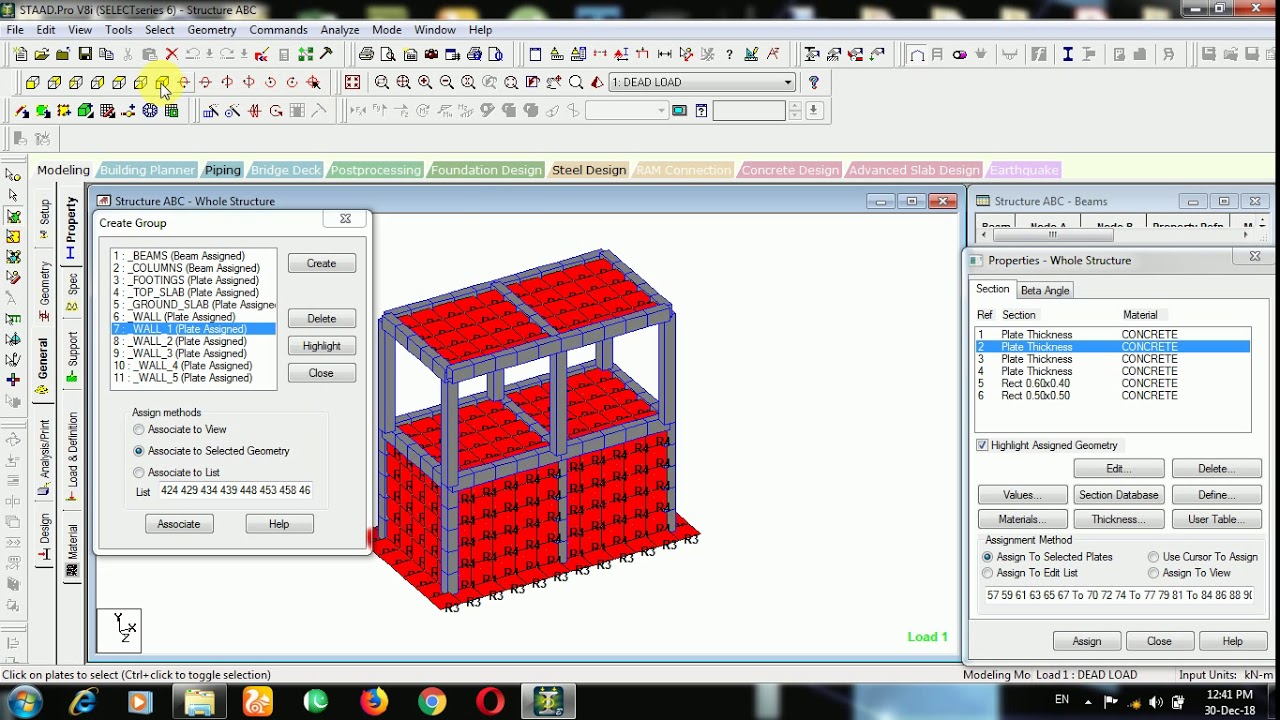This screenshot has width=1280, height=720.
Task: Open the empty combo box beside force icons
Action: tap(627, 111)
